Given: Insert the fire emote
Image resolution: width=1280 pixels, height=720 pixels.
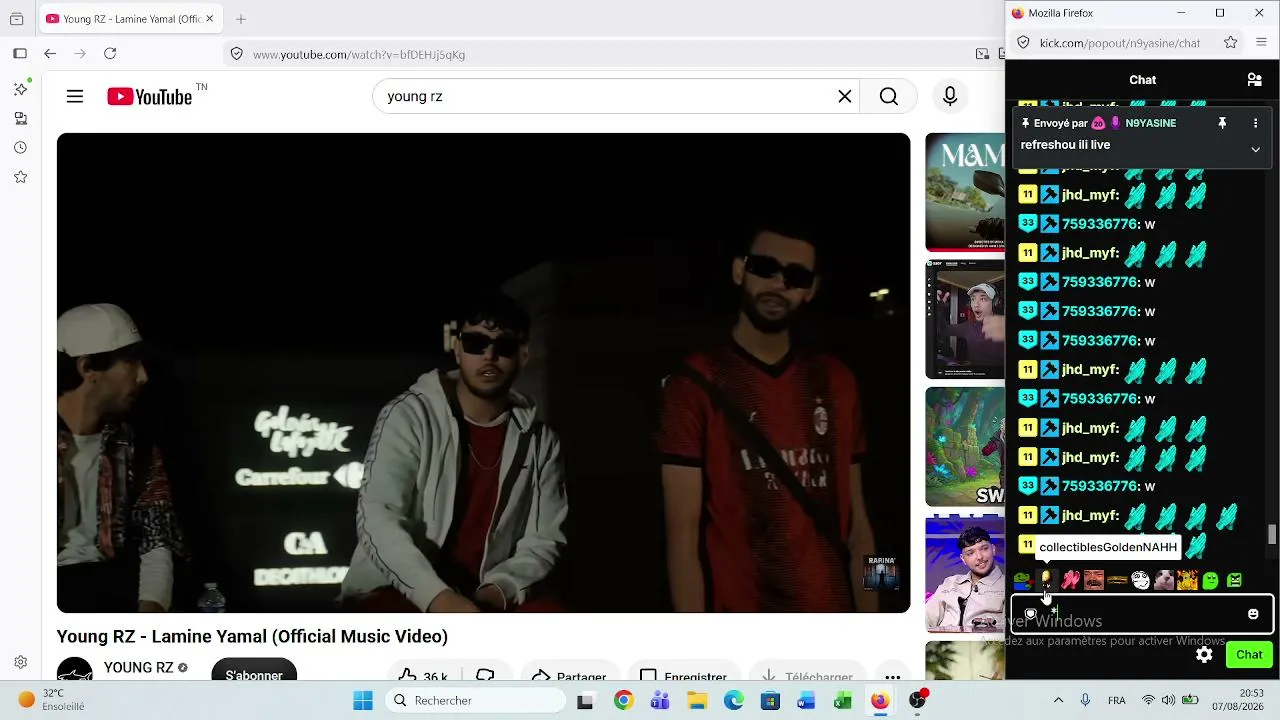Looking at the screenshot, I should 1187,580.
